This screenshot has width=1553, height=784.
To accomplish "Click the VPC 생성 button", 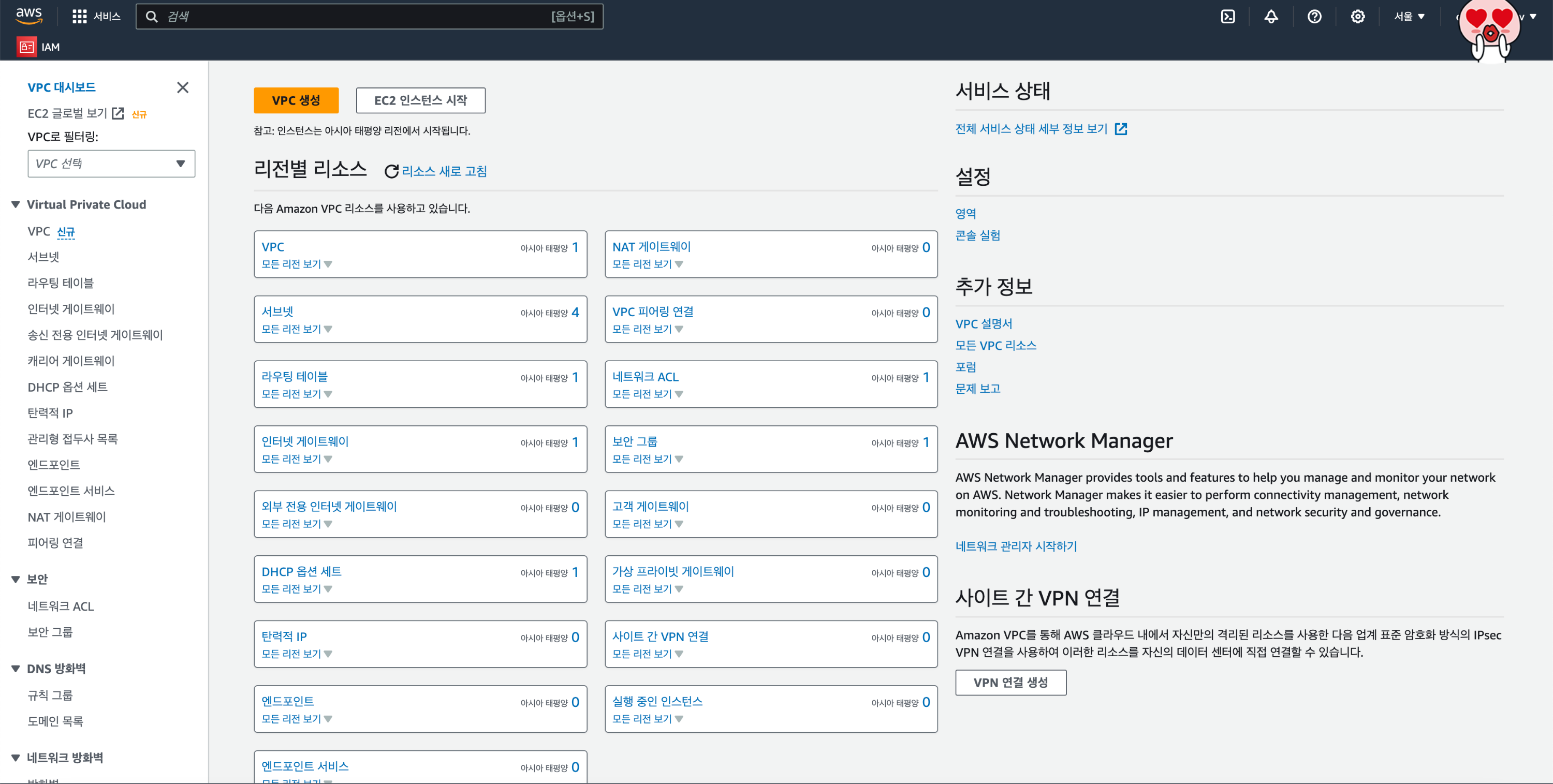I will (x=296, y=100).
